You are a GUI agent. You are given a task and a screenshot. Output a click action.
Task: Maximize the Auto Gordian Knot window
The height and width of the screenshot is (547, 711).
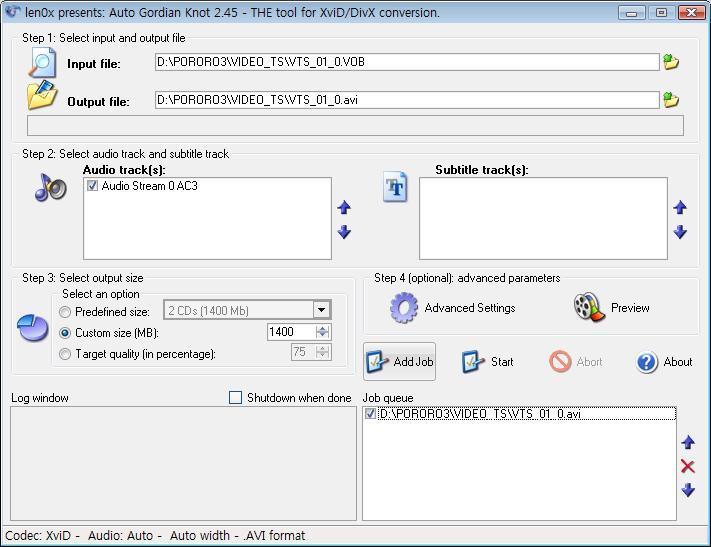661,12
